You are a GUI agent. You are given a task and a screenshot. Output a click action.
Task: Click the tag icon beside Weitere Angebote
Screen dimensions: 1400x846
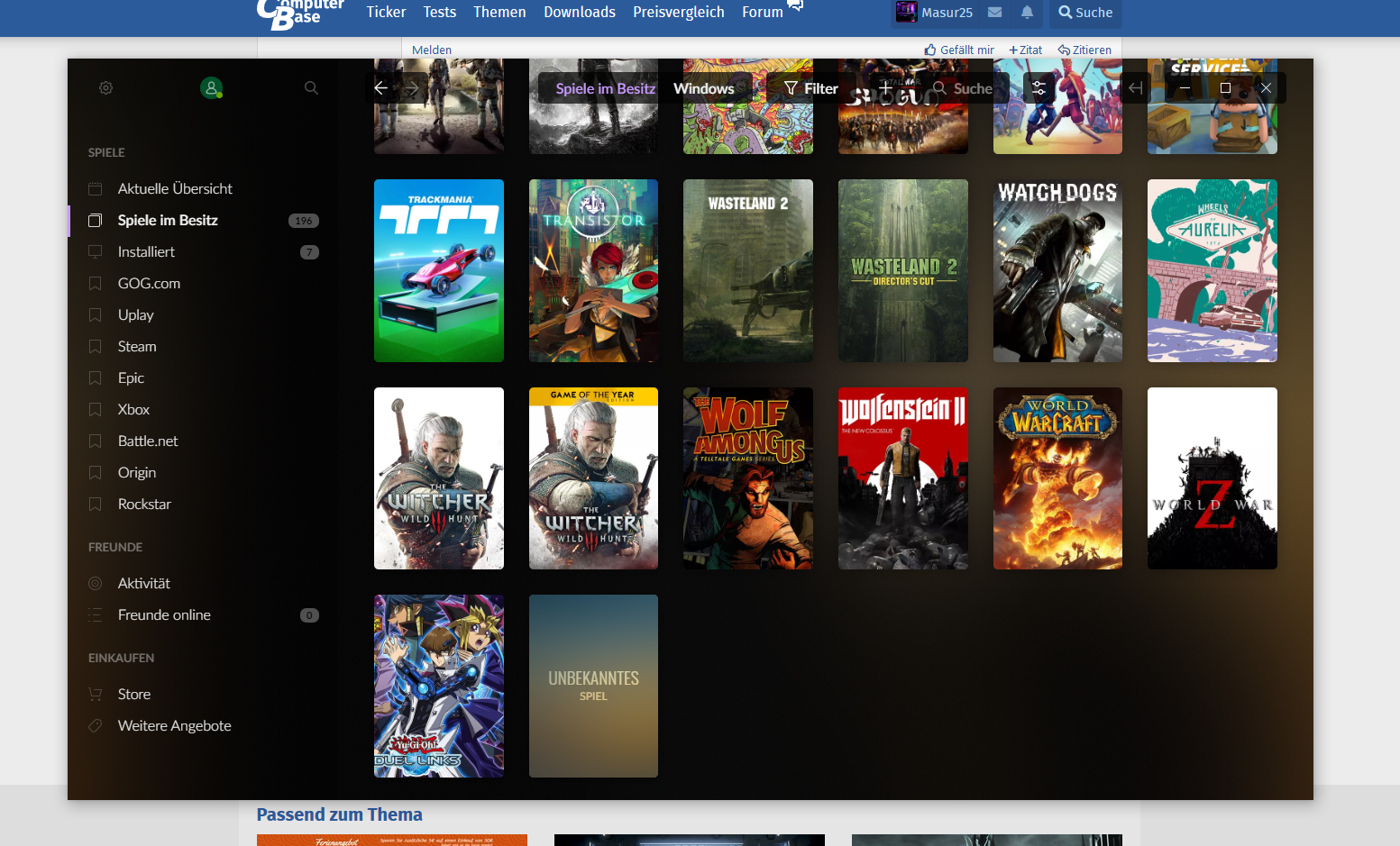point(96,725)
